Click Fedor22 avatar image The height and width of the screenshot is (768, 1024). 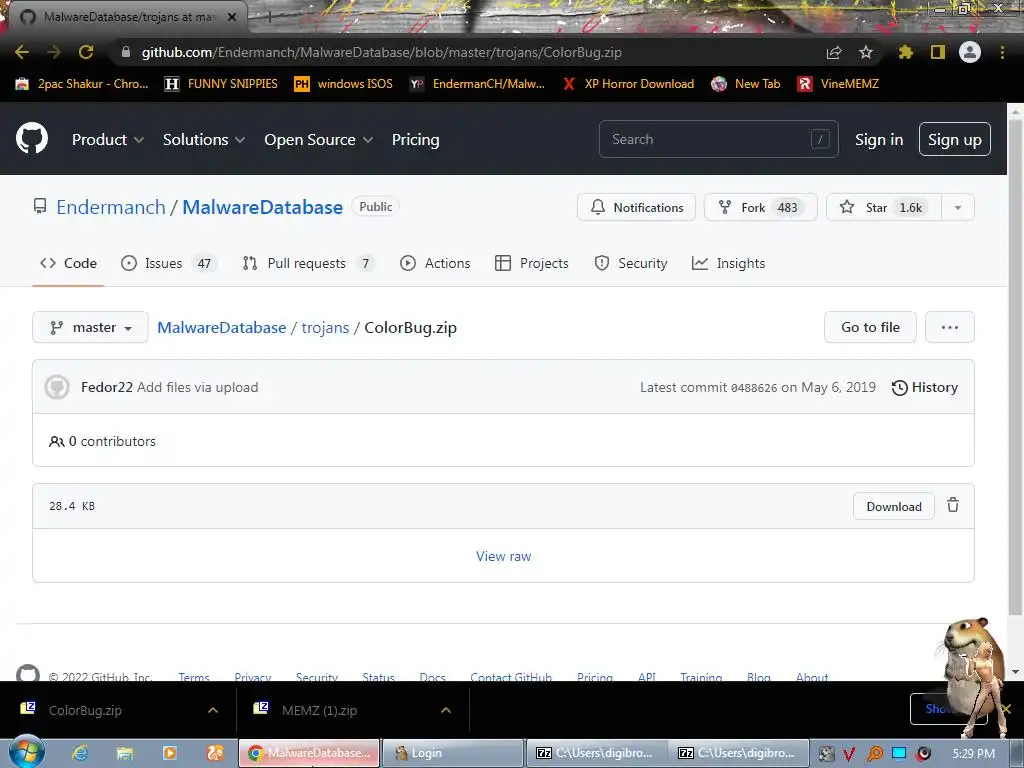point(57,387)
